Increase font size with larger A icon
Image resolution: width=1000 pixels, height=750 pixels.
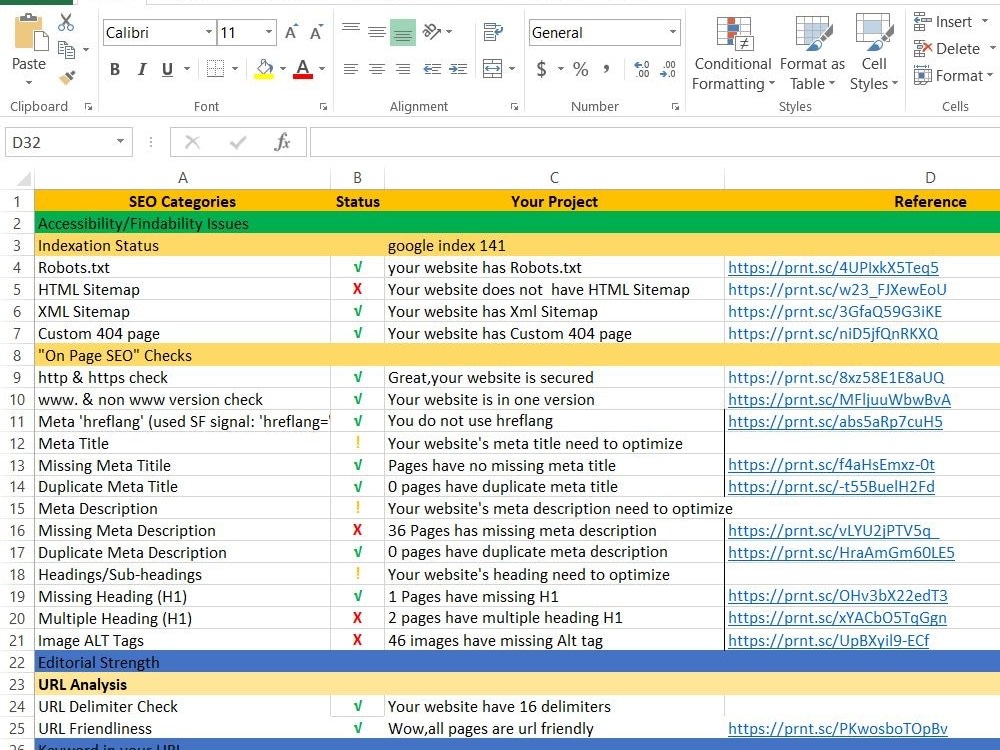291,32
